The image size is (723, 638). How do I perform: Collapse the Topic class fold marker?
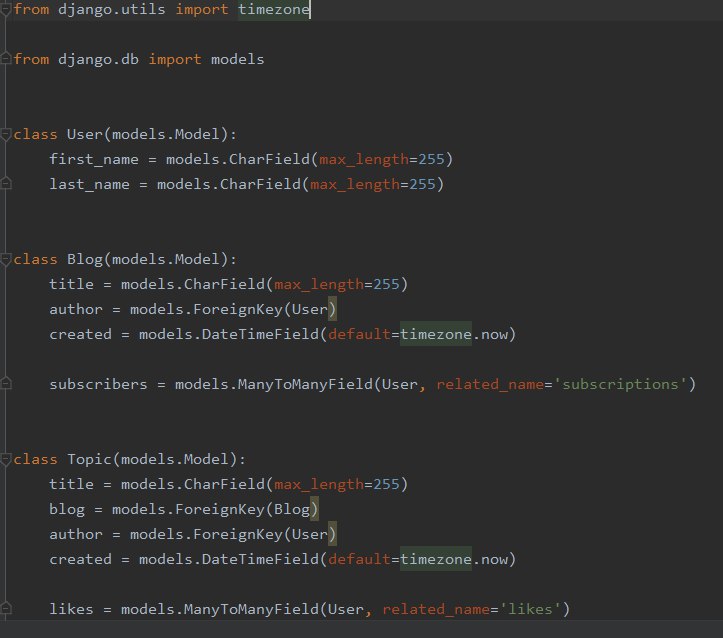tap(6, 460)
